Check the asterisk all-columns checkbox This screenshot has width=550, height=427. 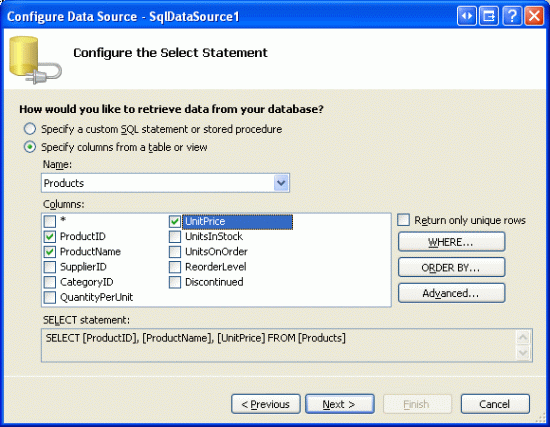click(50, 221)
